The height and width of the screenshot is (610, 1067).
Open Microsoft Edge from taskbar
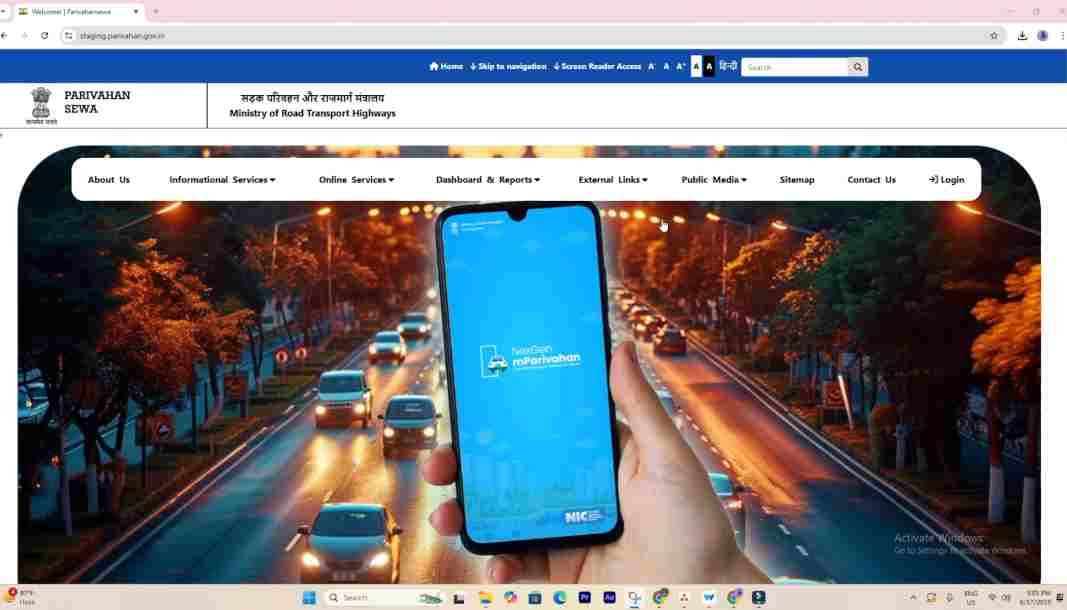pyautogui.click(x=559, y=598)
